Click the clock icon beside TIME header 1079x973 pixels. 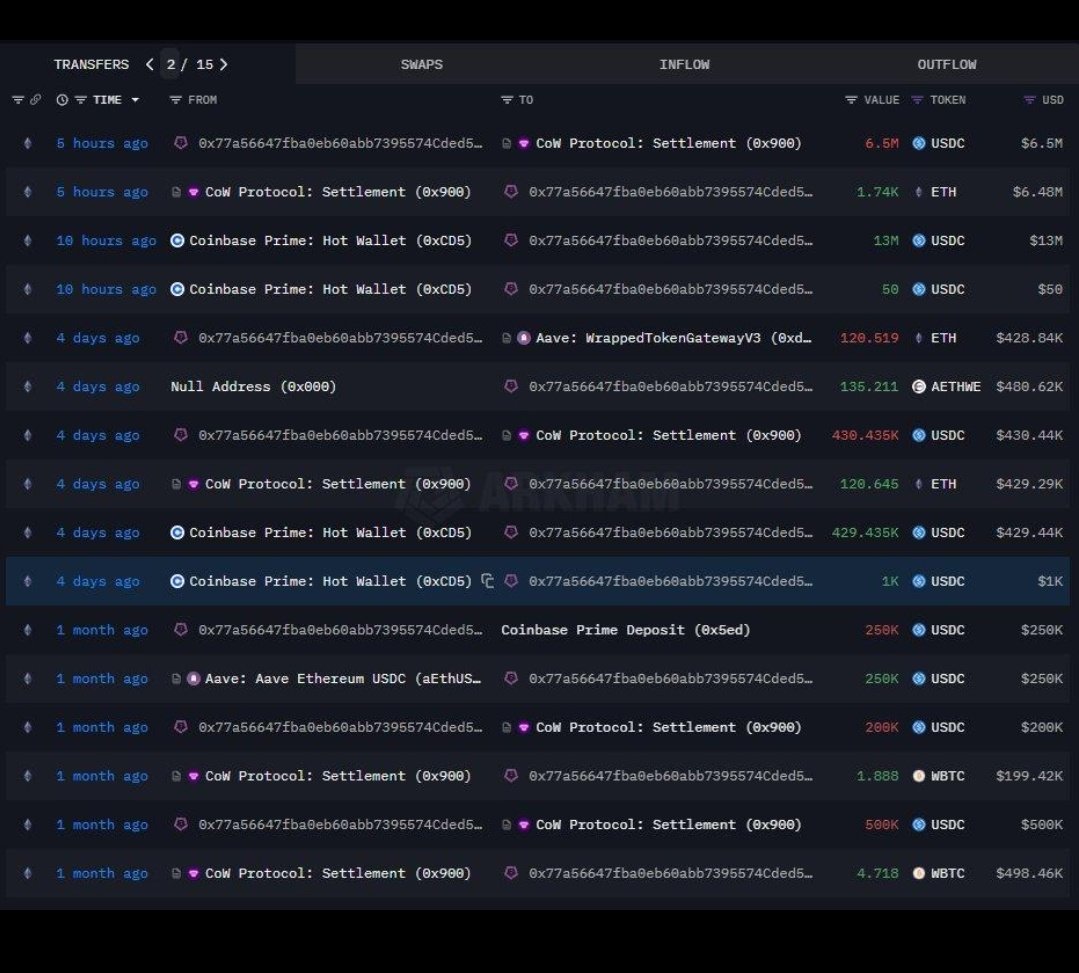[x=62, y=100]
